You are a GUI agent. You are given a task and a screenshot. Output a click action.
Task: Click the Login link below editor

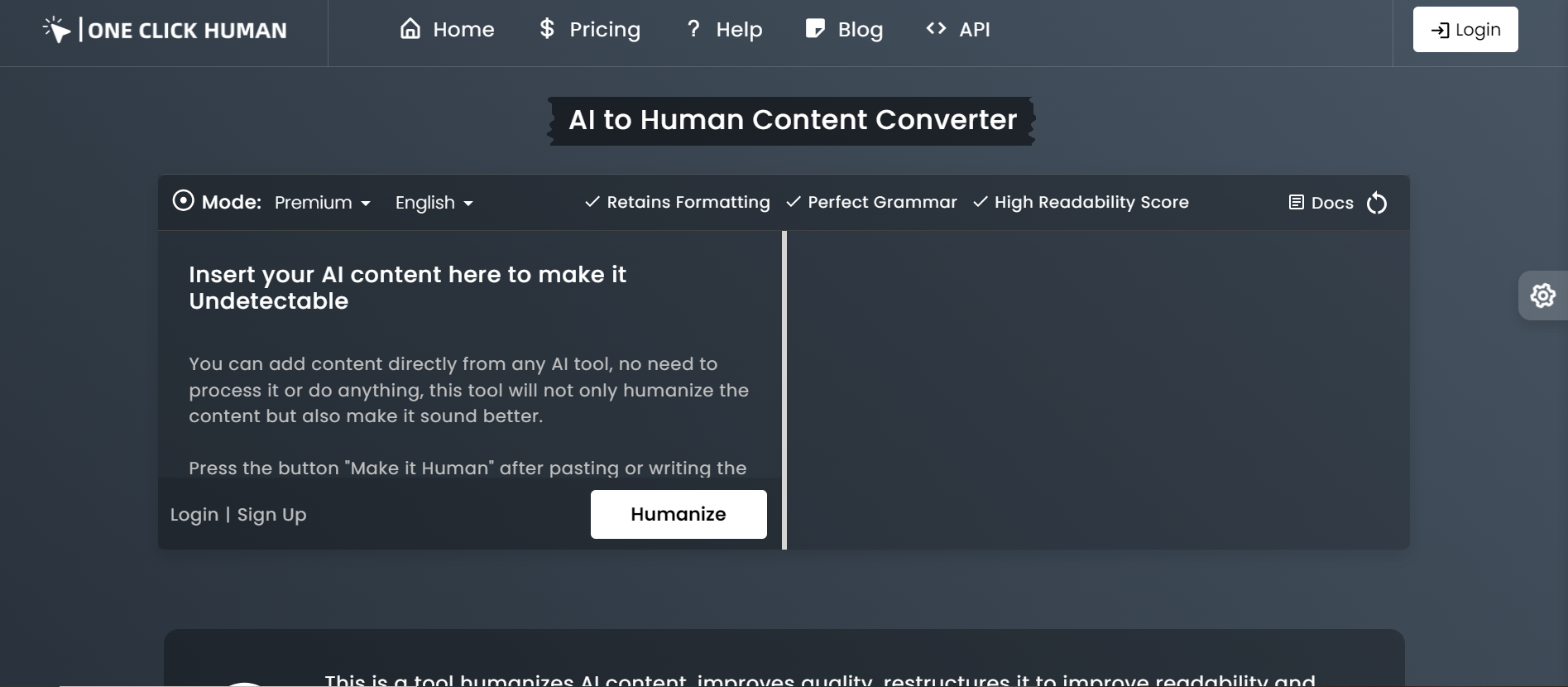coord(194,515)
